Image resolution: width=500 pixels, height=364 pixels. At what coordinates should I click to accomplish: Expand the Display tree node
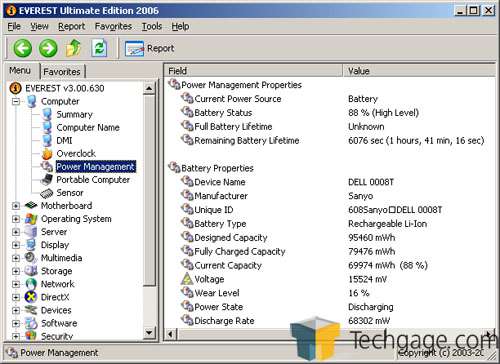16,245
